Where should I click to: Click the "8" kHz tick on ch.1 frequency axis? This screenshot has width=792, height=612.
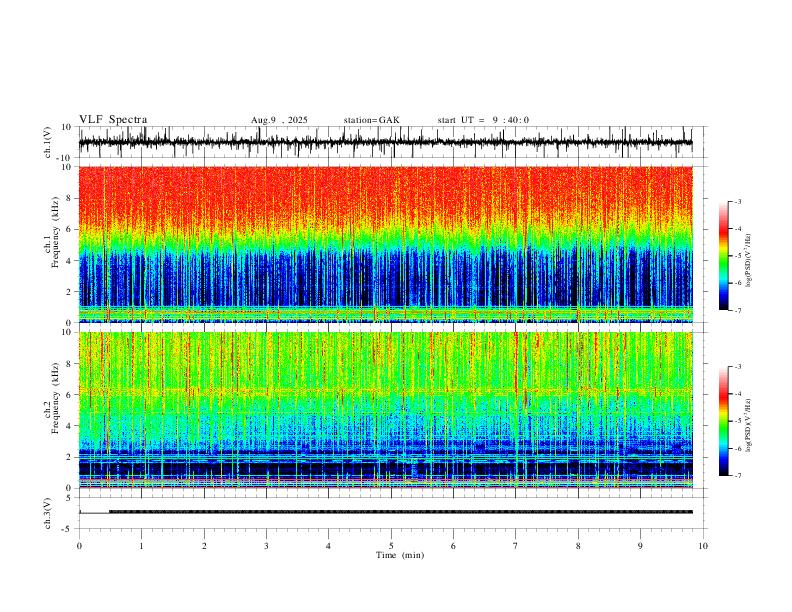[x=70, y=198]
